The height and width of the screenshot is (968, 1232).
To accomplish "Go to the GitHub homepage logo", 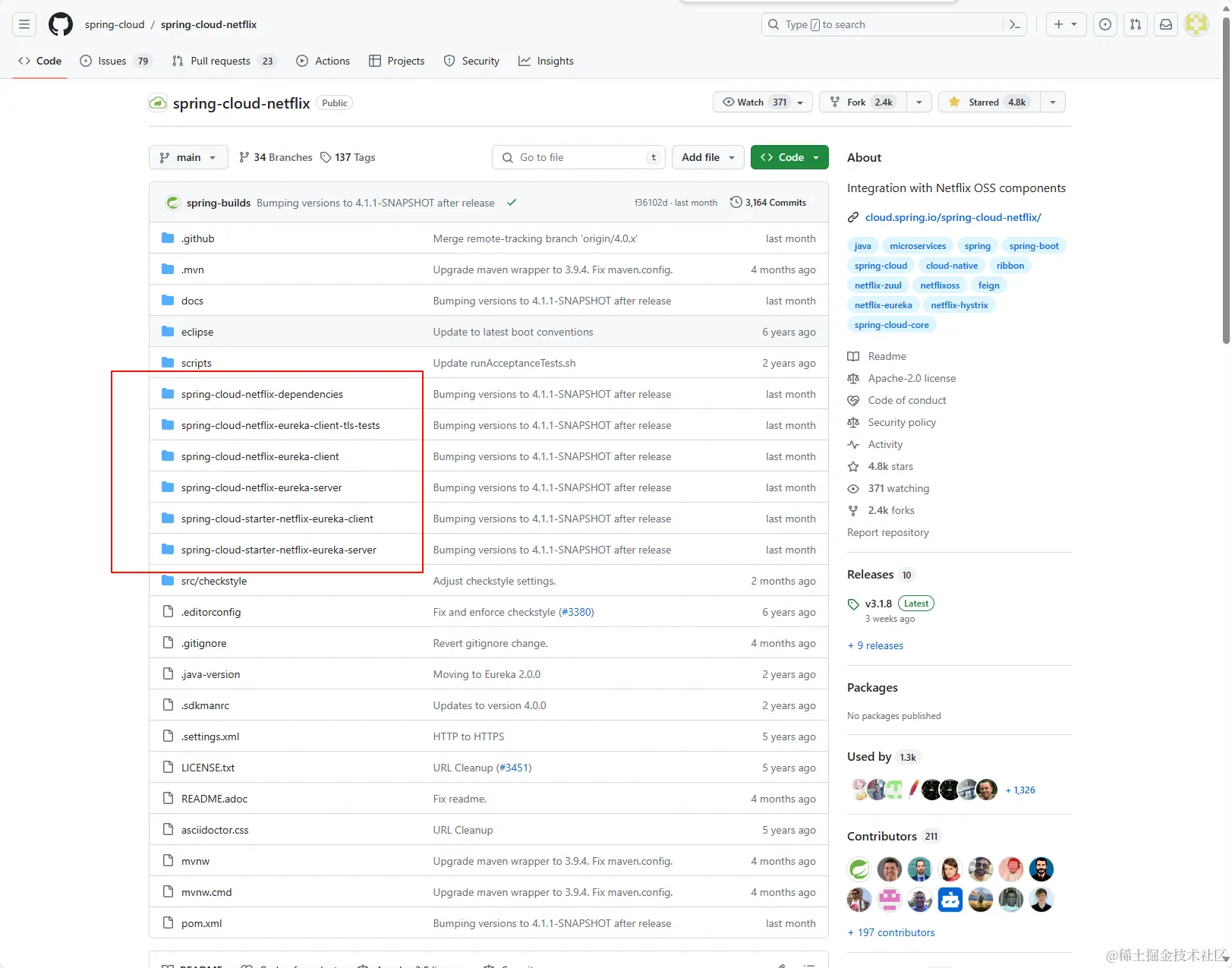I will click(x=61, y=24).
